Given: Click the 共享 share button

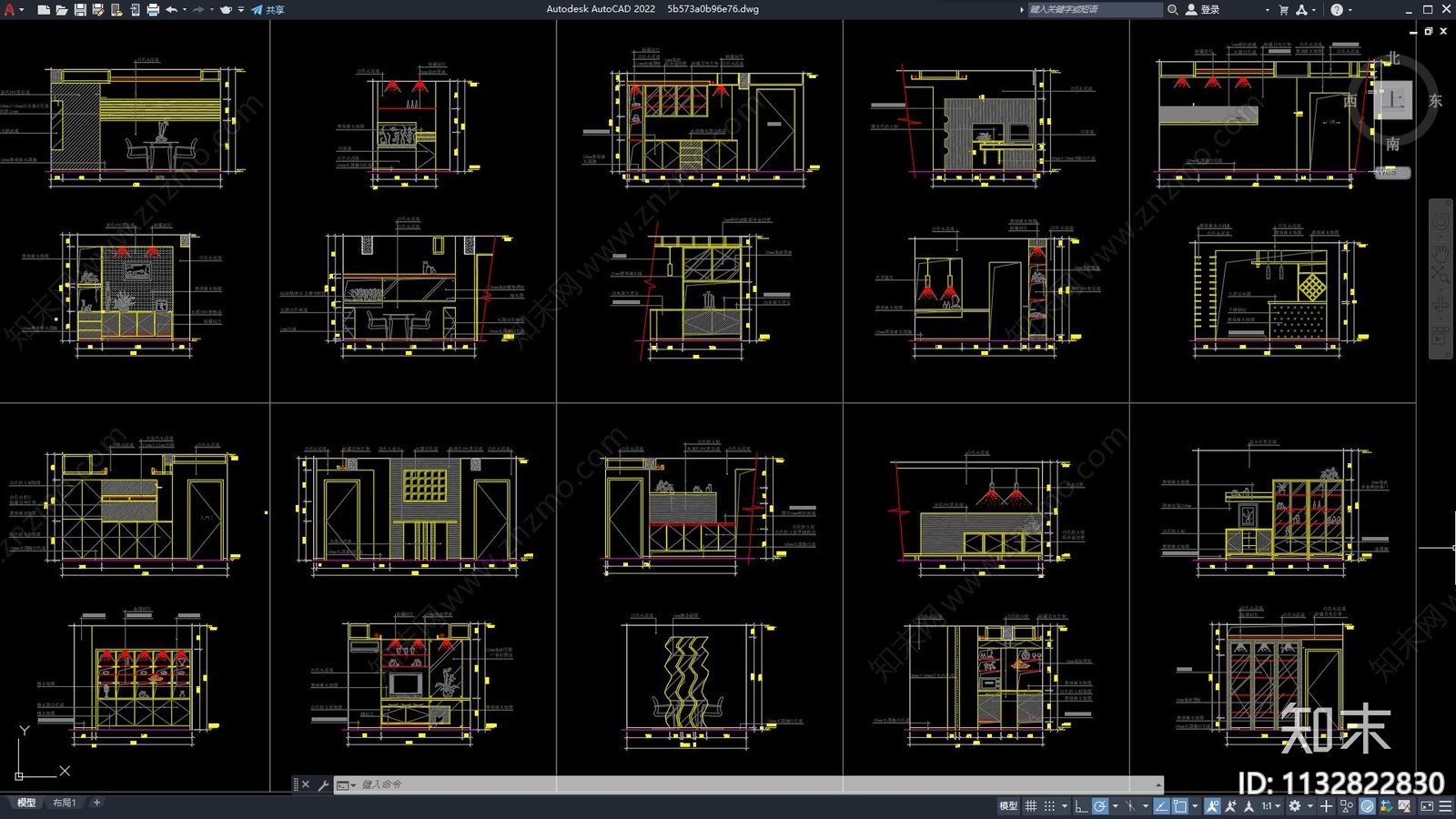Looking at the screenshot, I should (x=268, y=10).
